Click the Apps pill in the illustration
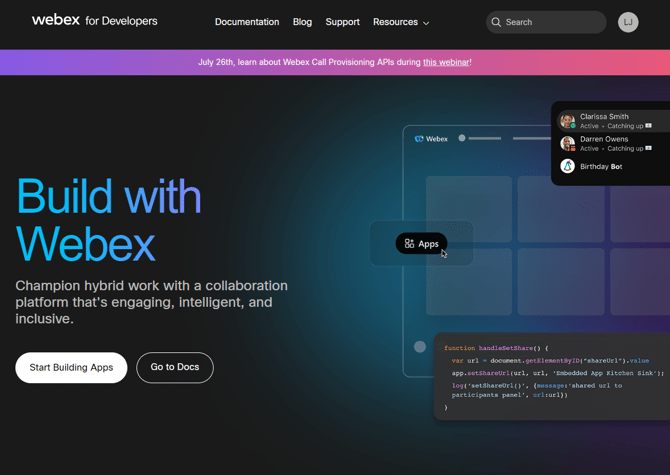The height and width of the screenshot is (475, 670). (421, 243)
